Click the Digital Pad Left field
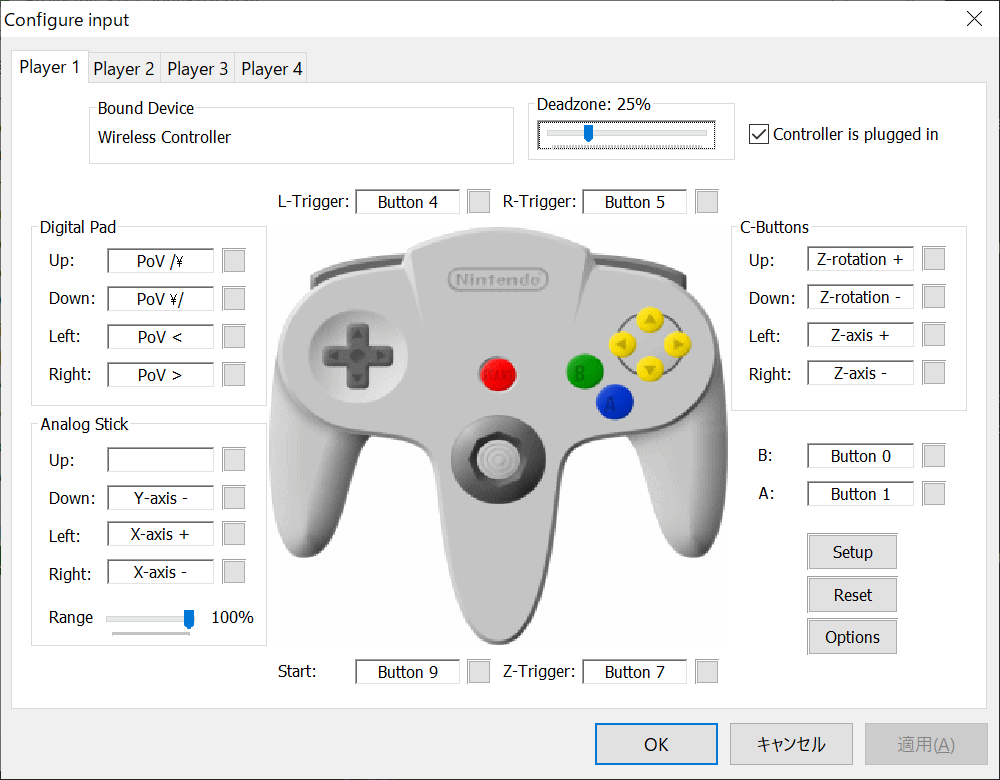 (x=160, y=337)
